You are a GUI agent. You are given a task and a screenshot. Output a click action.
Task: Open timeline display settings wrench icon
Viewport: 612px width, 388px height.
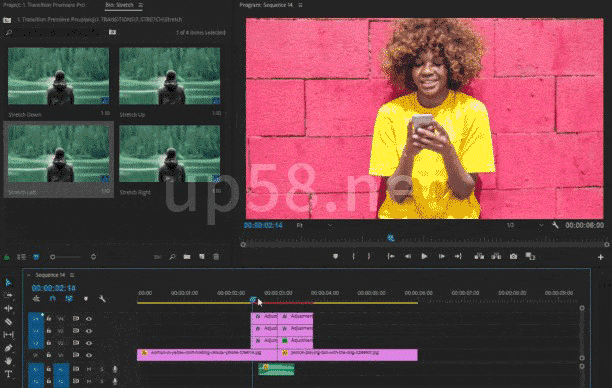tap(102, 299)
